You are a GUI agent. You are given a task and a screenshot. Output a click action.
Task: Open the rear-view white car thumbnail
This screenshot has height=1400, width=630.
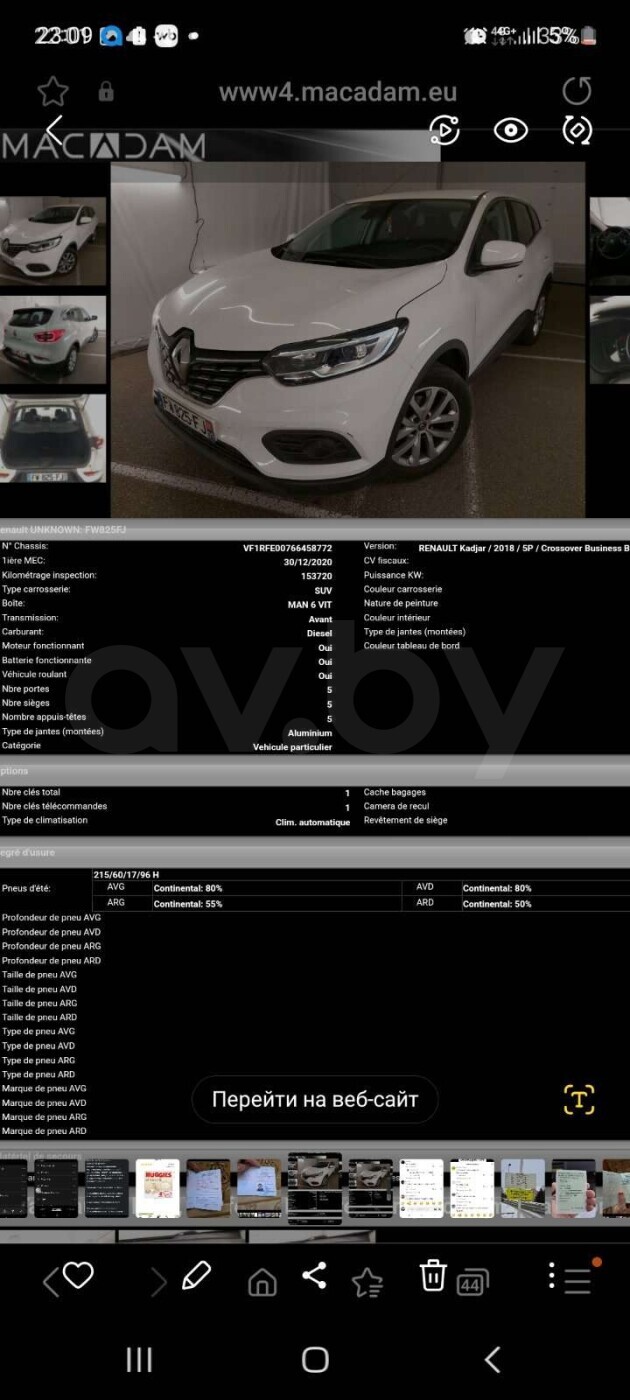(x=53, y=340)
